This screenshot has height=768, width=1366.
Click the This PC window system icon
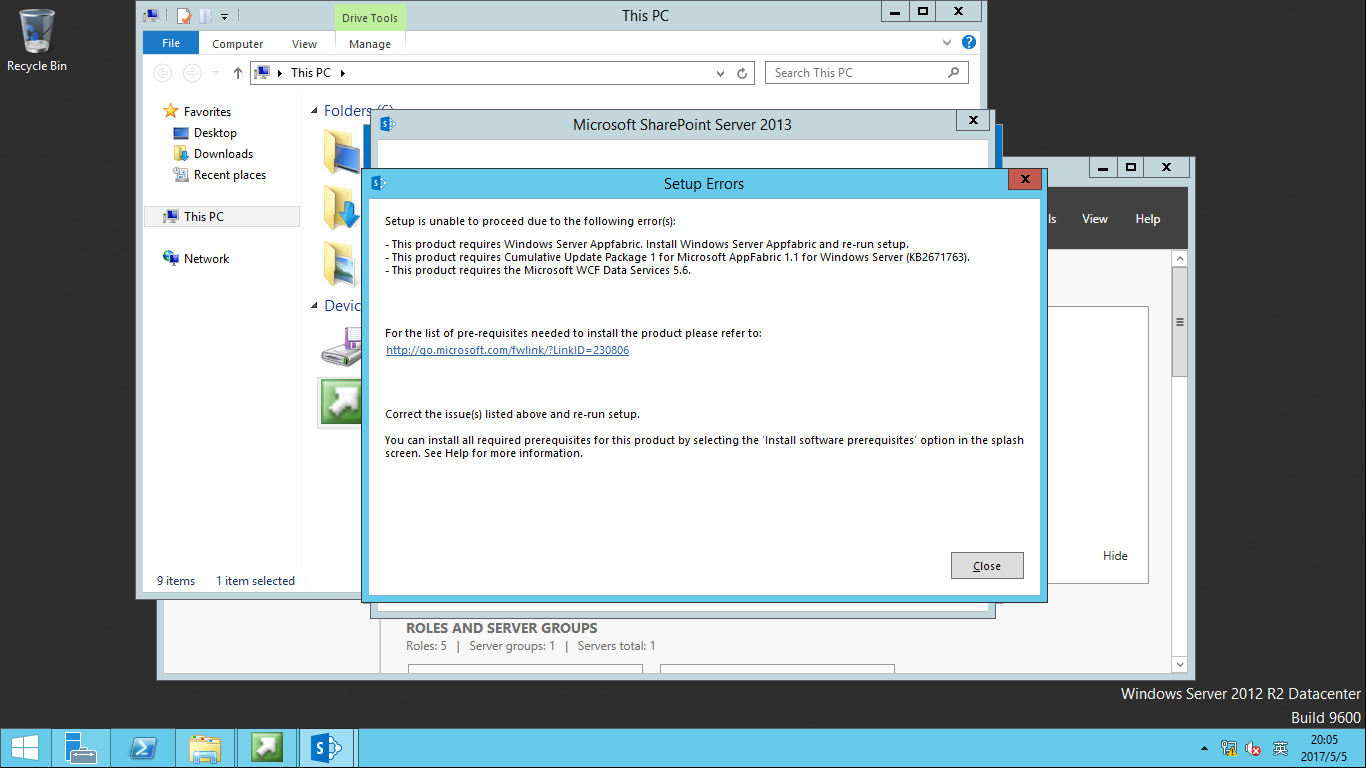(151, 15)
